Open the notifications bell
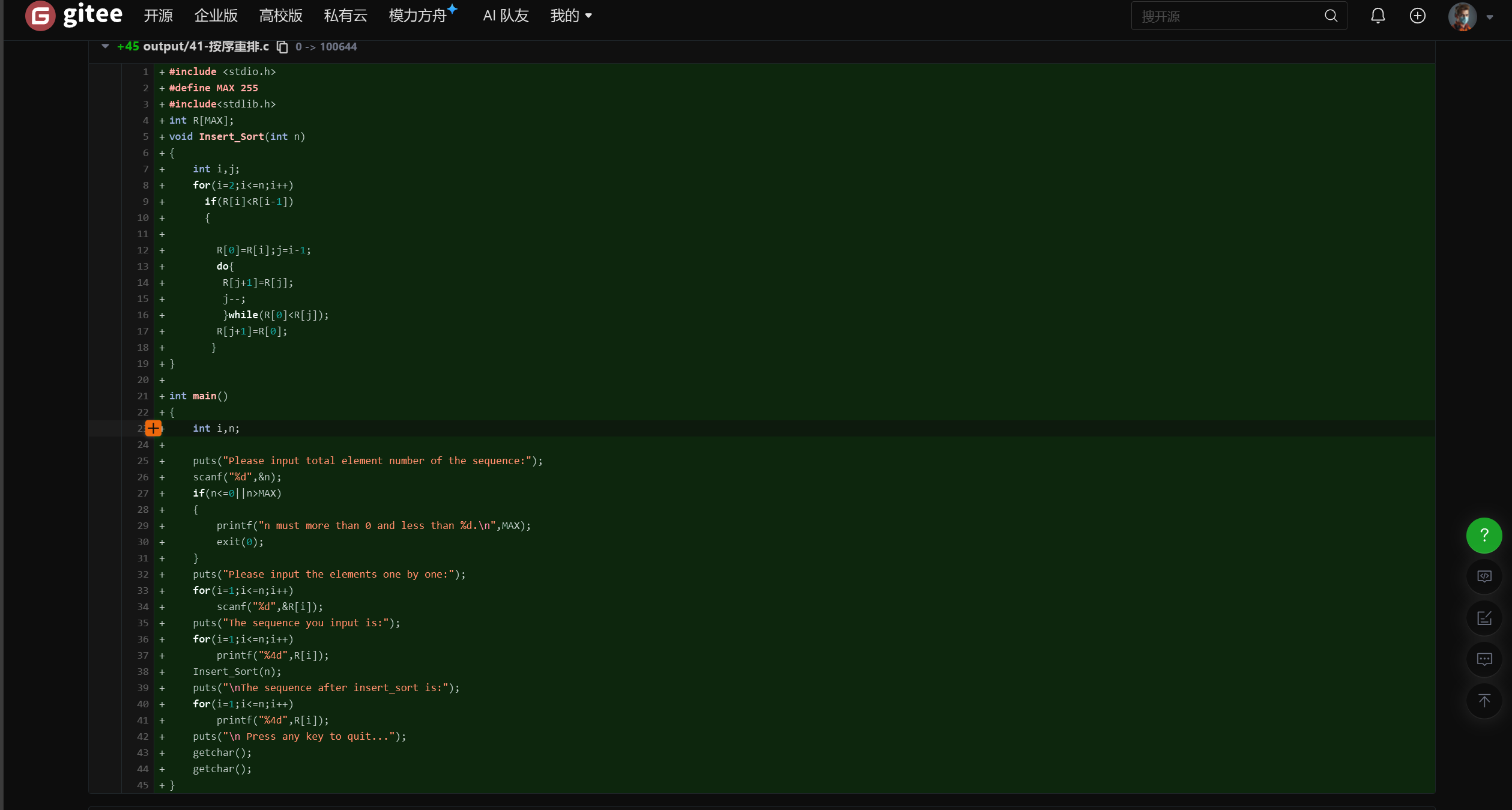Image resolution: width=1512 pixels, height=810 pixels. pyautogui.click(x=1377, y=16)
